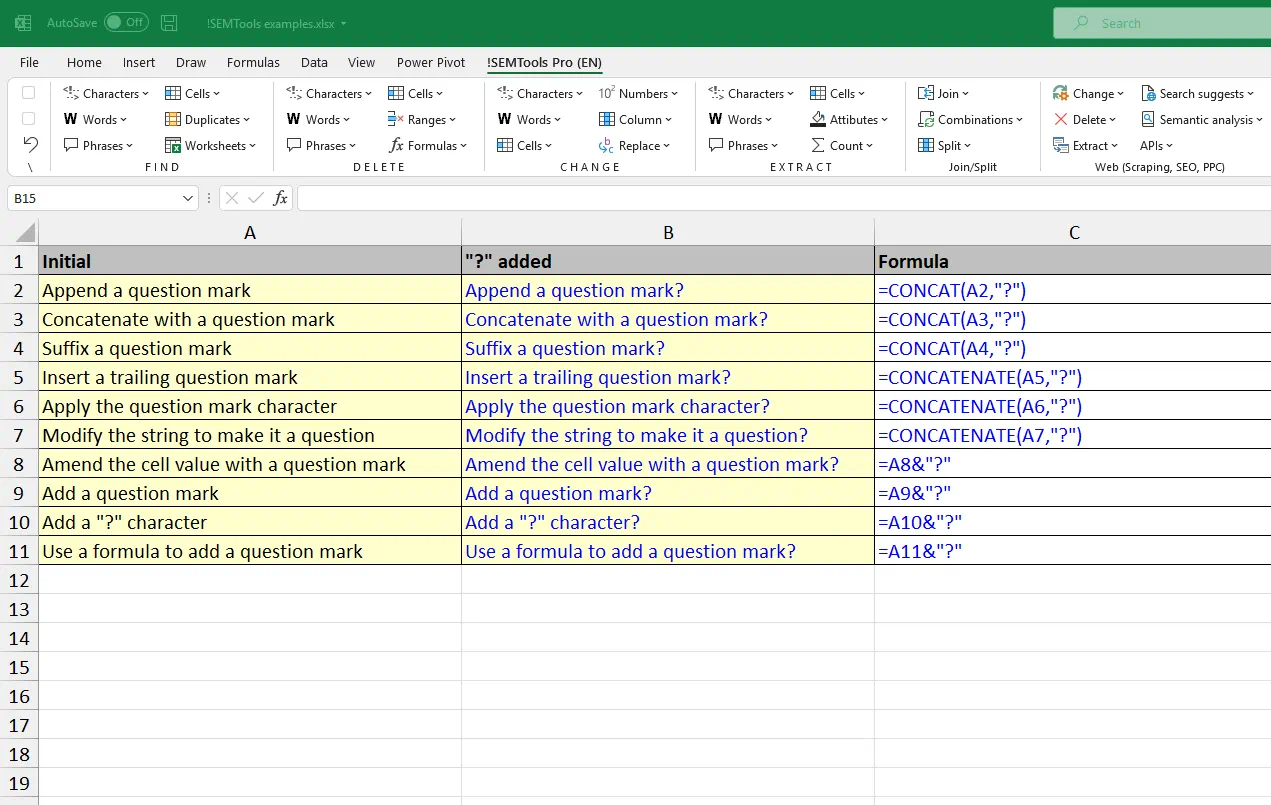Click the undo arrow icon in the ribbon
This screenshot has height=805, width=1271.
pos(30,144)
